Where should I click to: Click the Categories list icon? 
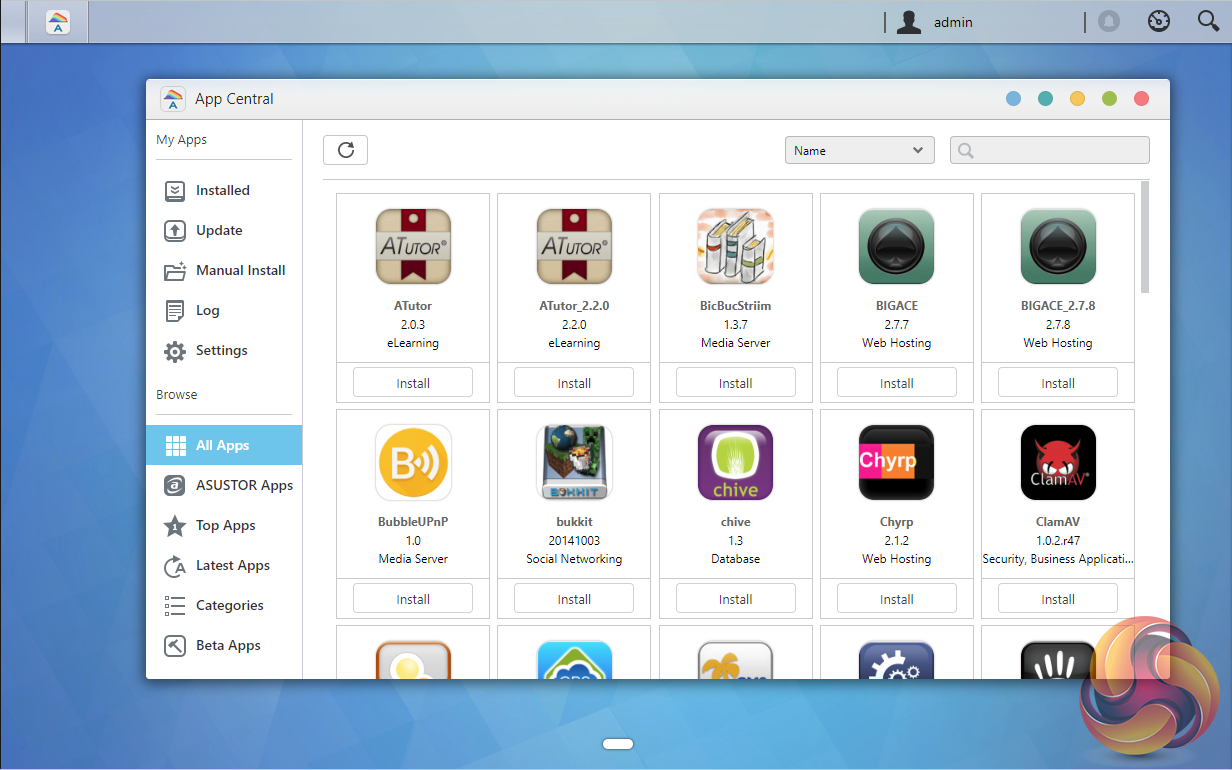coord(175,605)
